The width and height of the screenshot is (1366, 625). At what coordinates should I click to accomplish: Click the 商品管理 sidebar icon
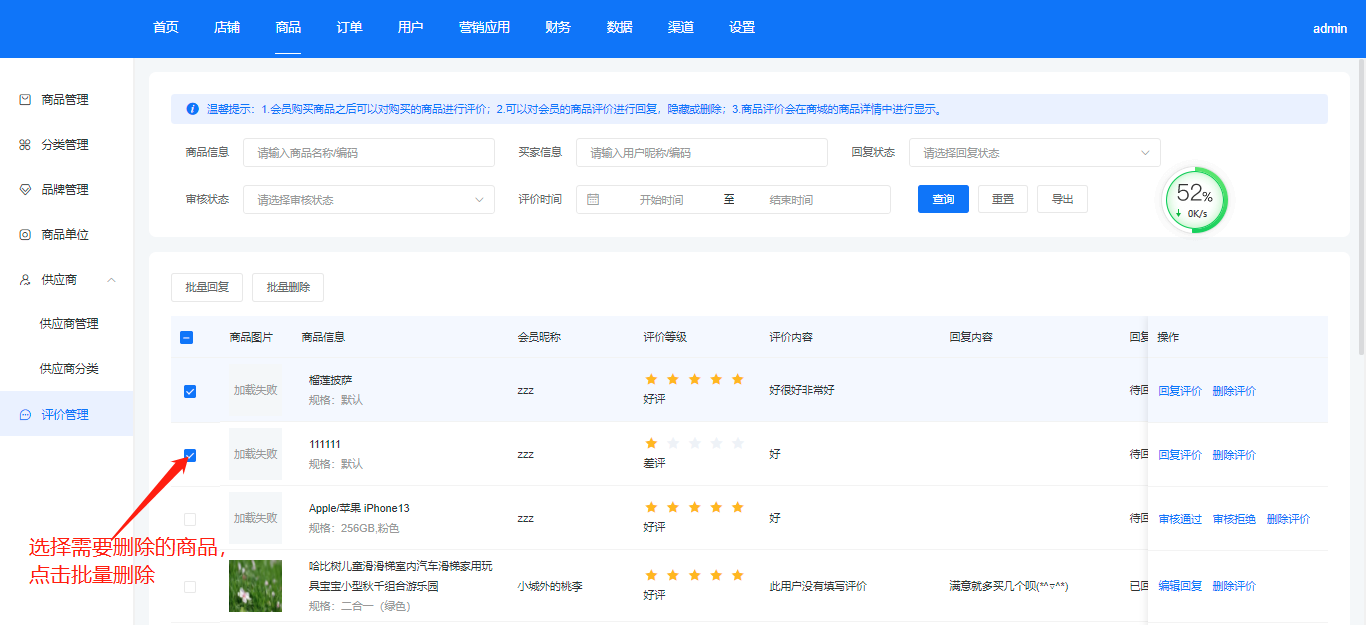point(26,100)
